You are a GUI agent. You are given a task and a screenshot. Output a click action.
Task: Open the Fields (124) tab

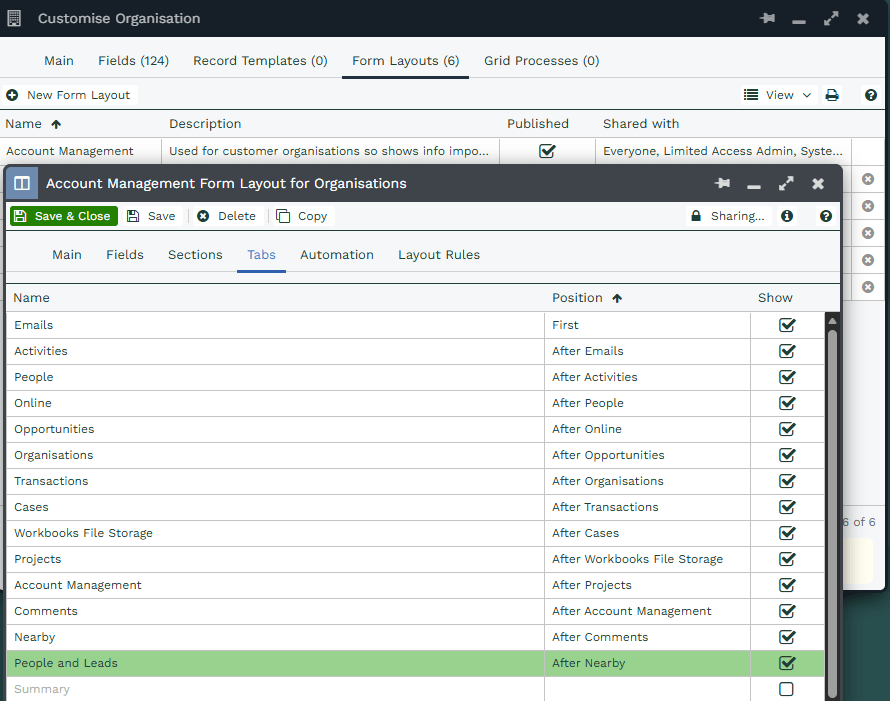133,61
